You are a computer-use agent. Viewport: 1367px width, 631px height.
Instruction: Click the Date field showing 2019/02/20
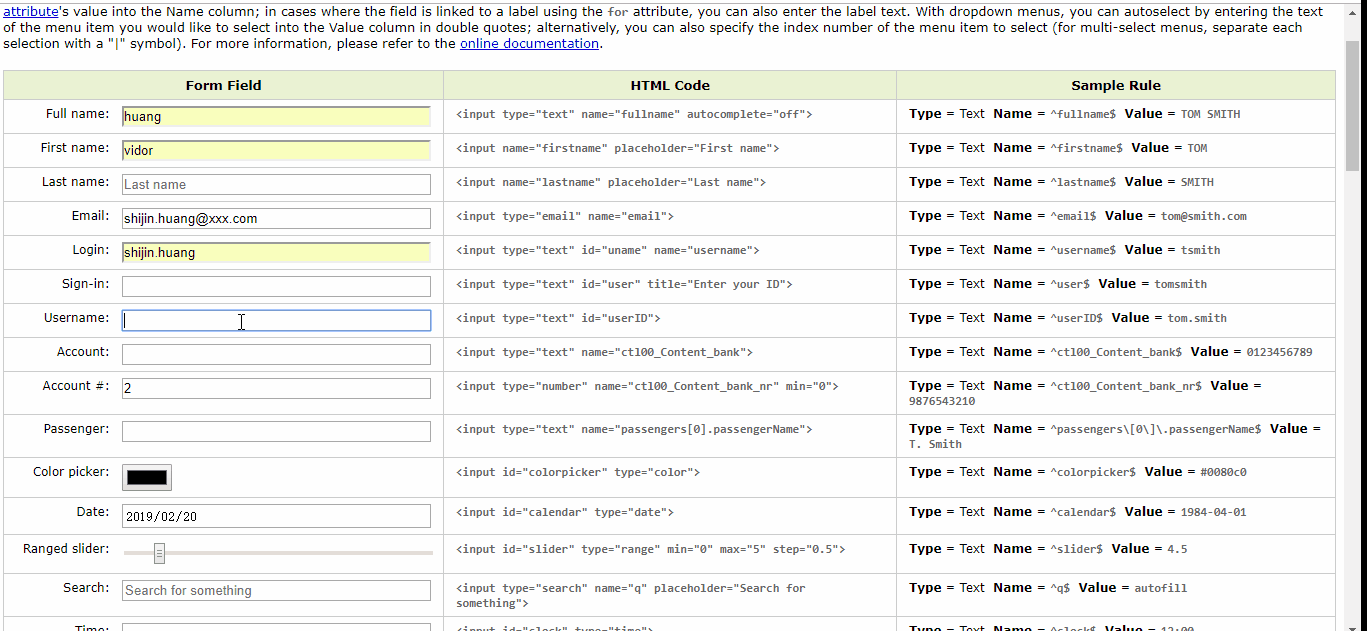point(276,516)
